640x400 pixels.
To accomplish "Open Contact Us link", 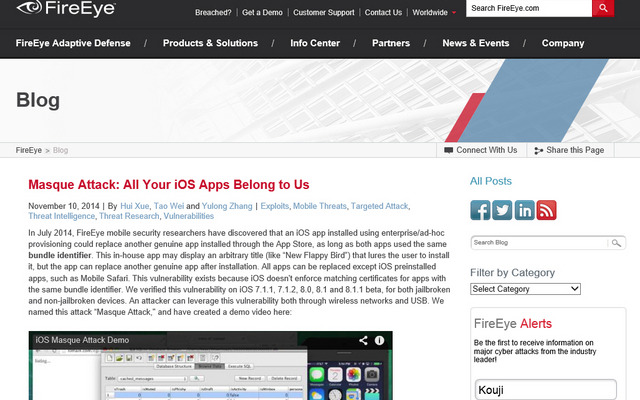I will [x=383, y=13].
